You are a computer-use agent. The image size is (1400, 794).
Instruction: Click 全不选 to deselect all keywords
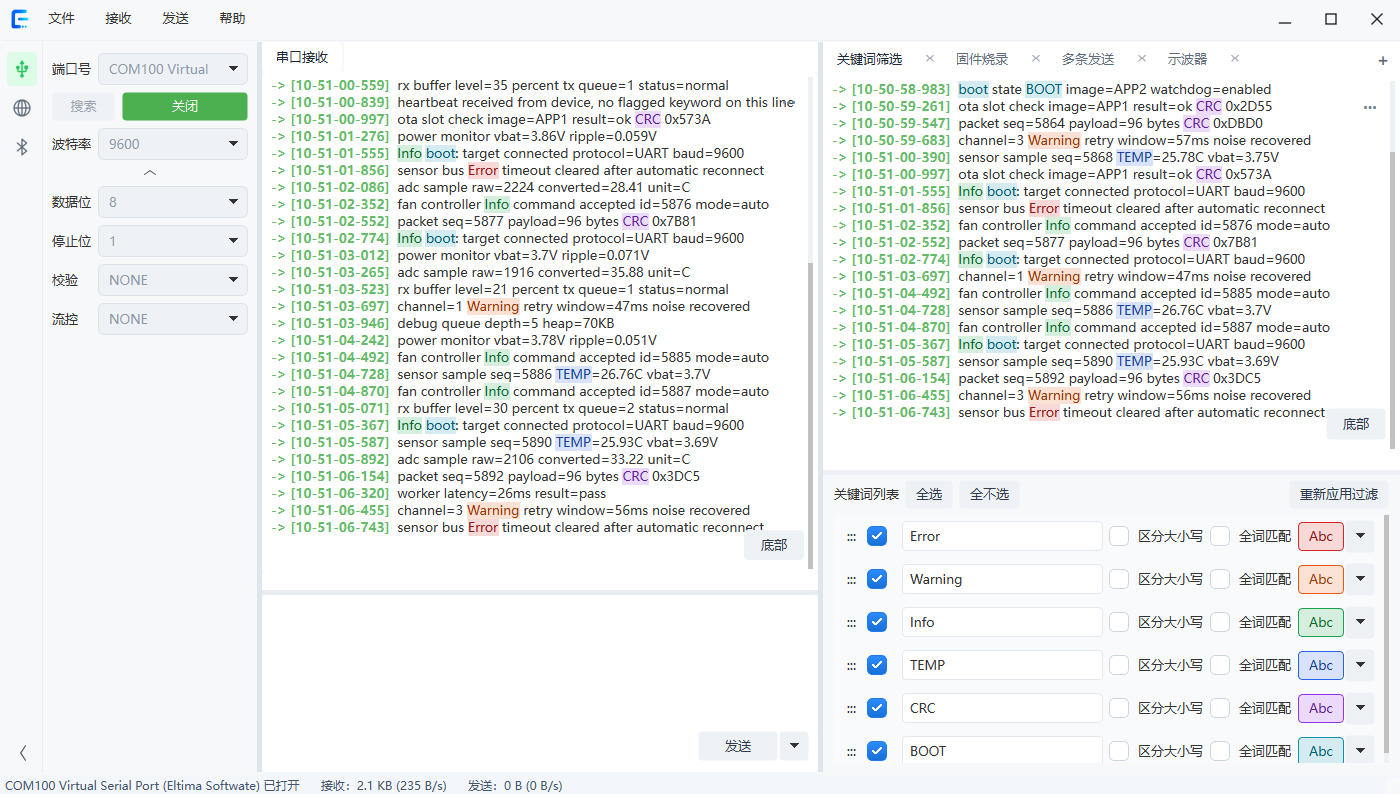click(x=990, y=494)
